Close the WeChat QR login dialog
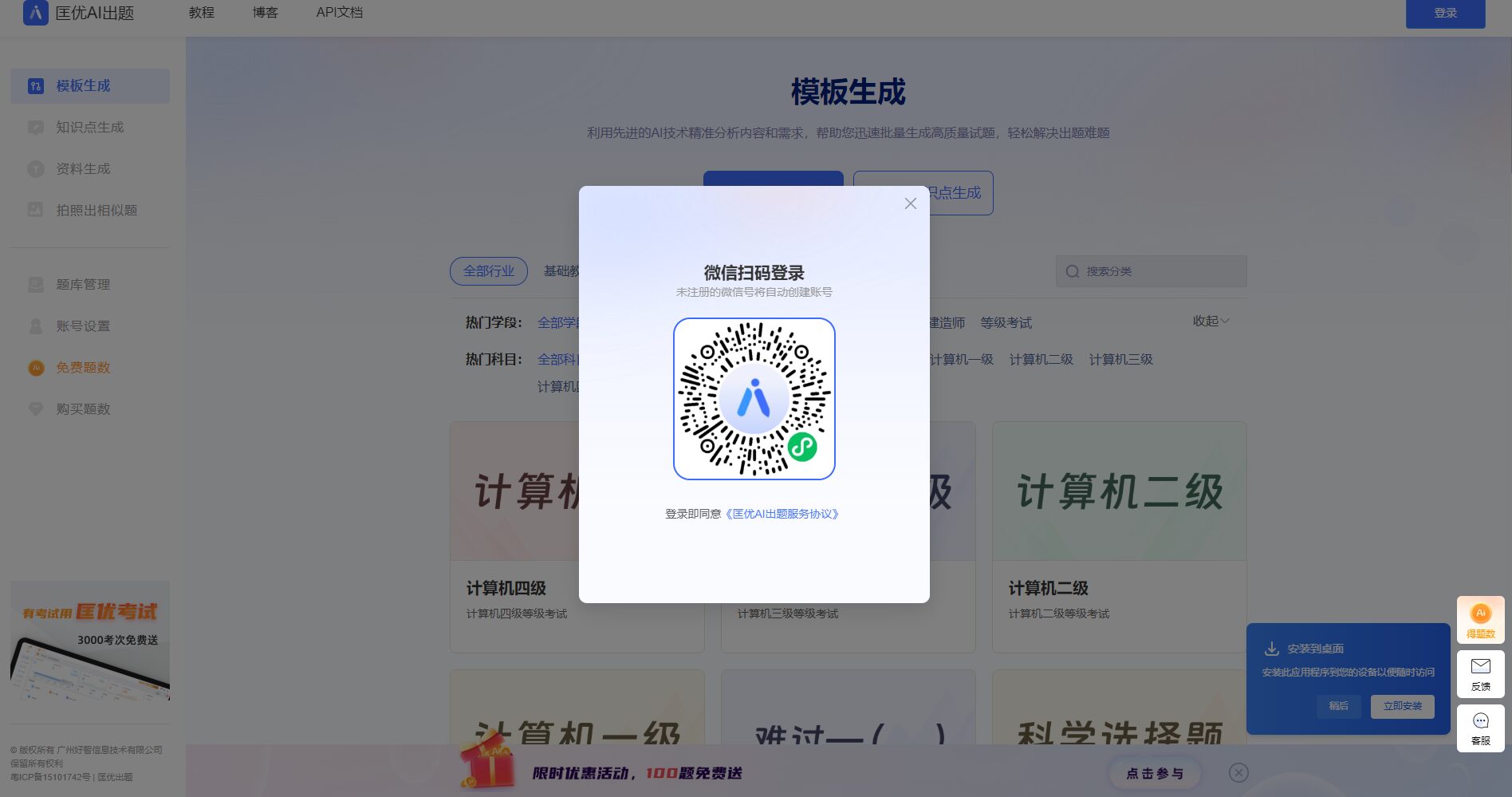Screen dimensions: 1512x797 [x=910, y=203]
